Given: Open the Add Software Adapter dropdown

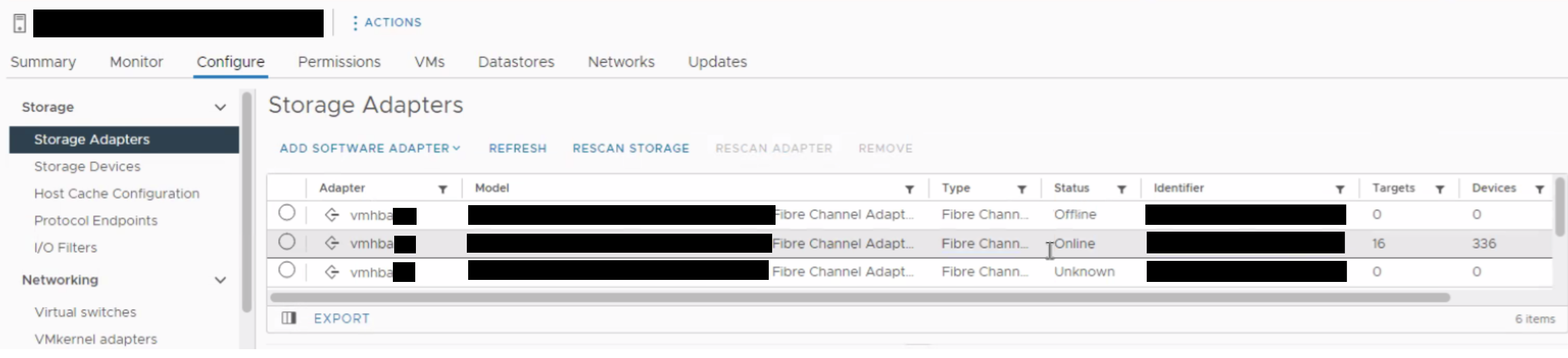Looking at the screenshot, I should click(370, 148).
